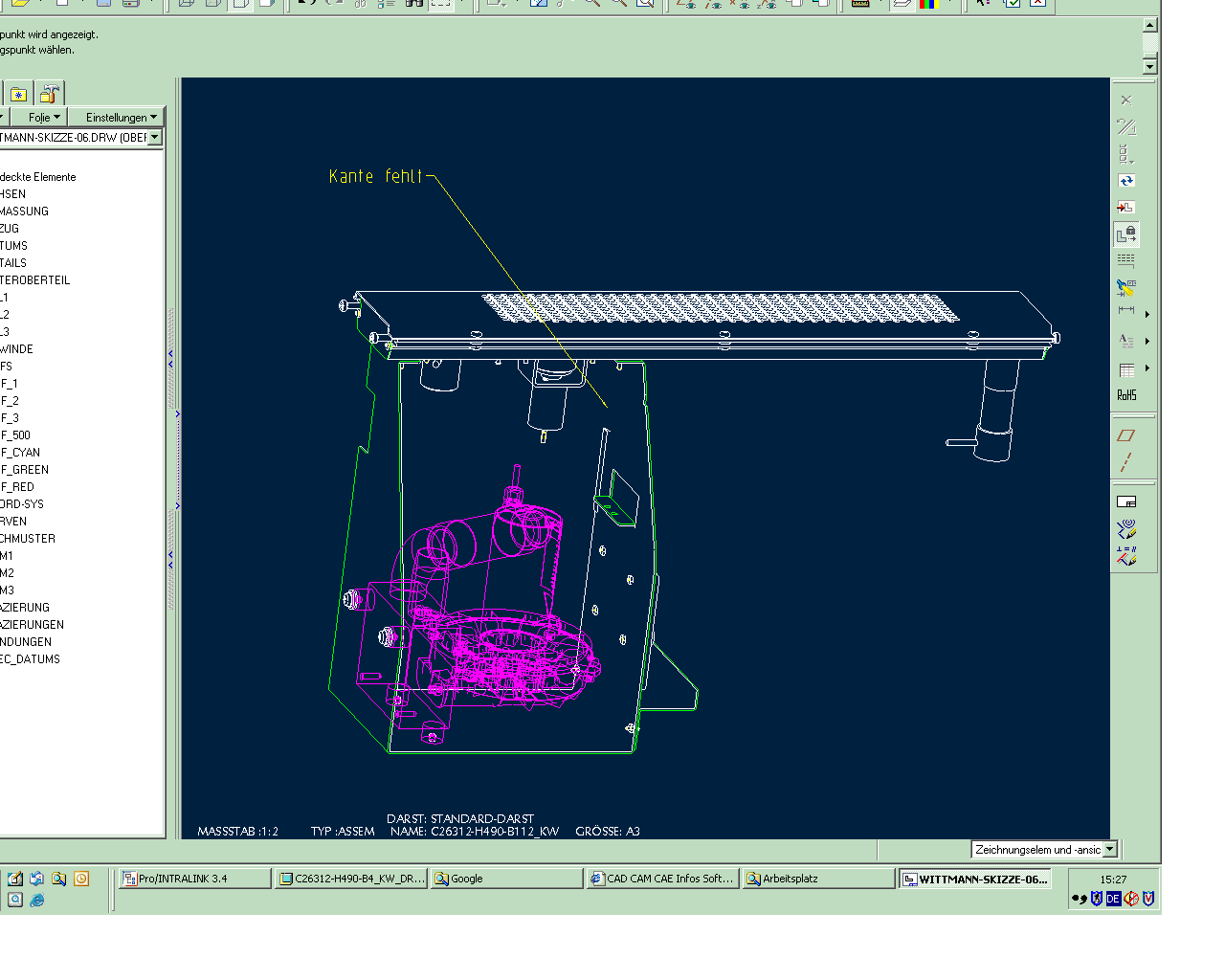Click the show/erase icon with yellow brush
Viewport: 1225px width, 980px height.
pyautogui.click(x=1126, y=286)
